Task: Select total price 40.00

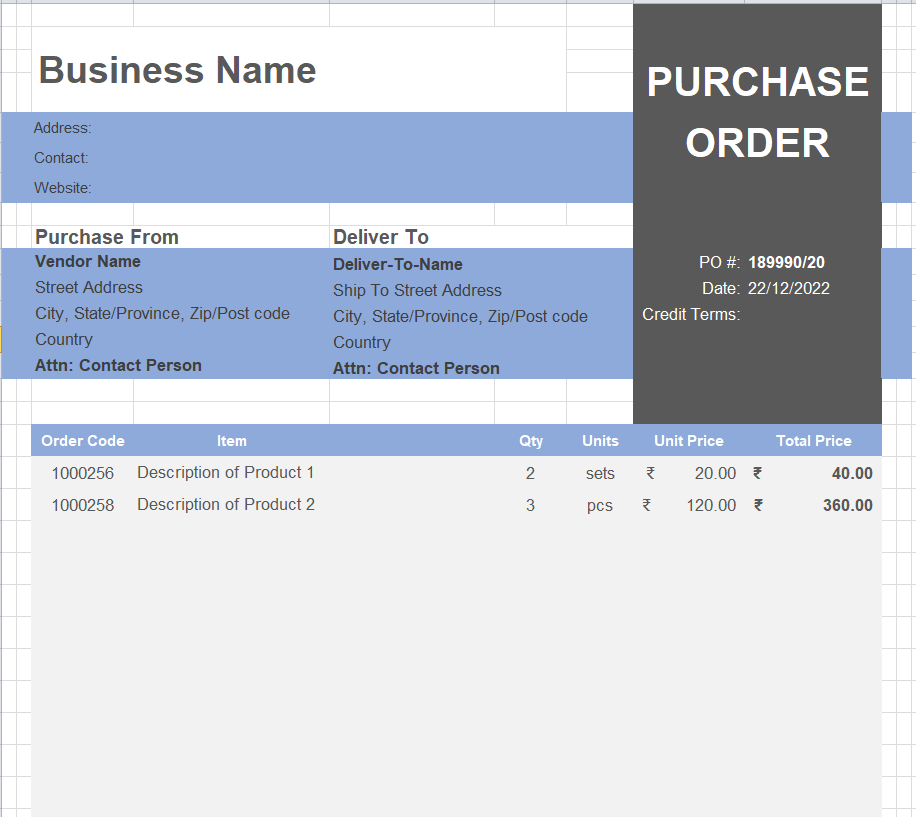Action: tap(852, 473)
